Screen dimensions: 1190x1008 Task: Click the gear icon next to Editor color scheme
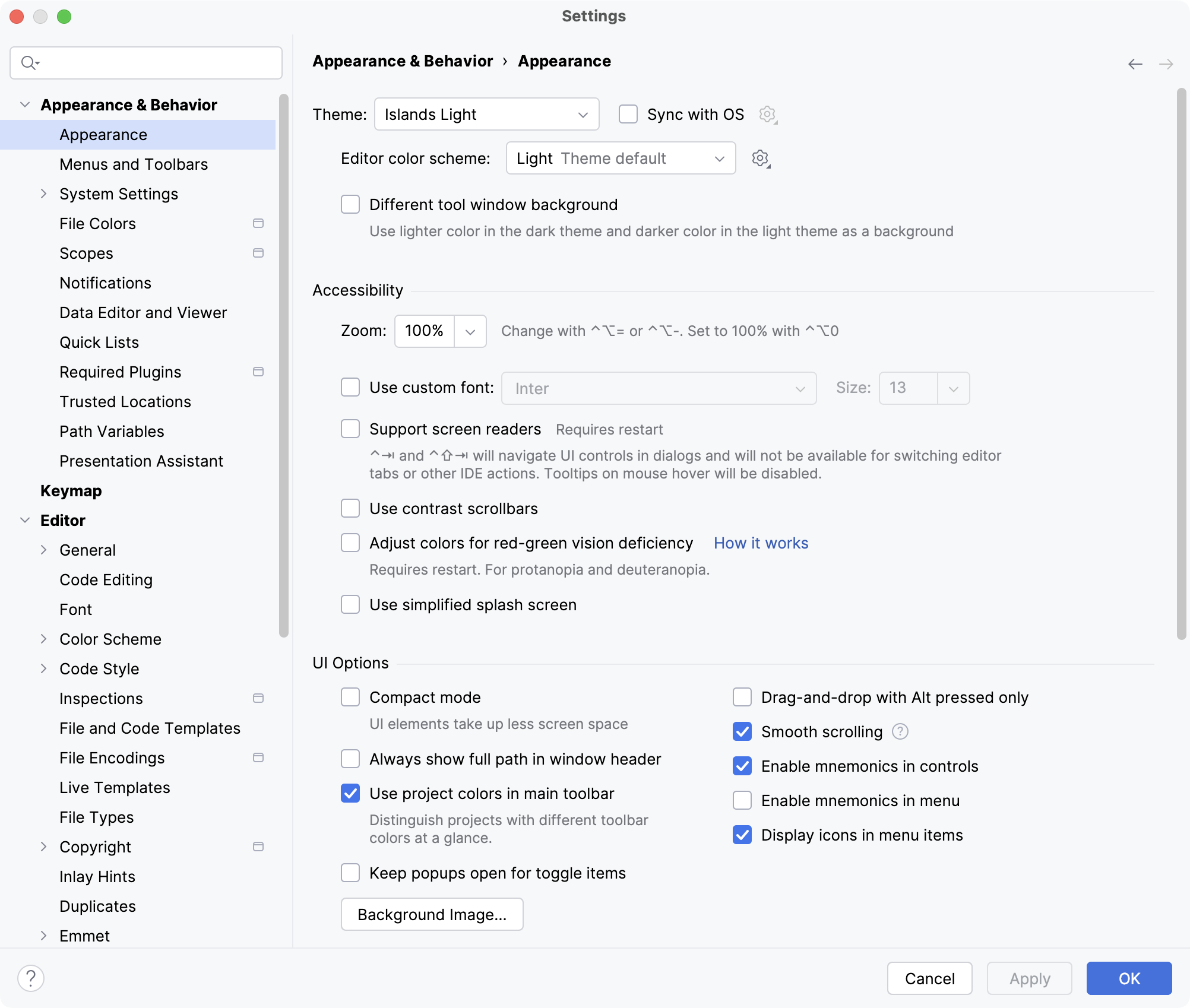[759, 158]
